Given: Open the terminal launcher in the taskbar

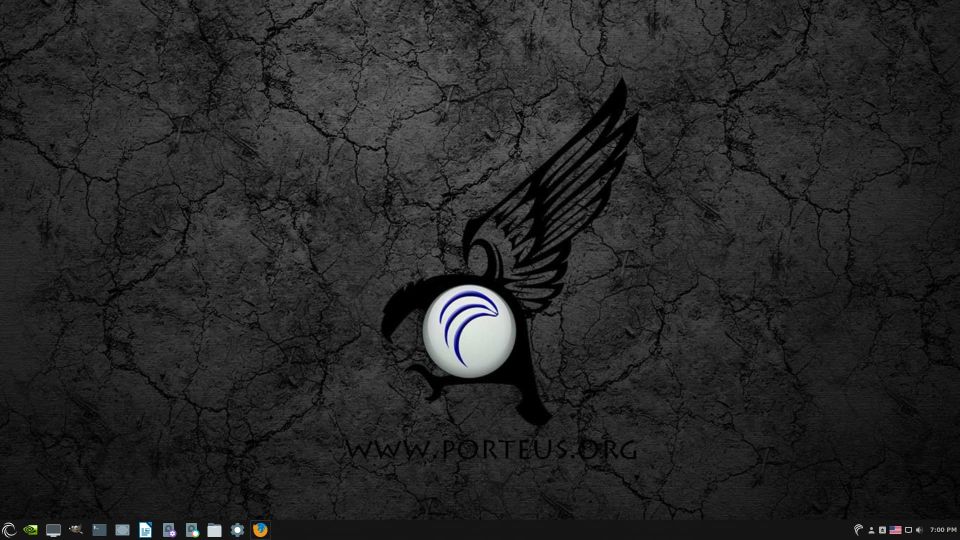Looking at the screenshot, I should coord(99,530).
